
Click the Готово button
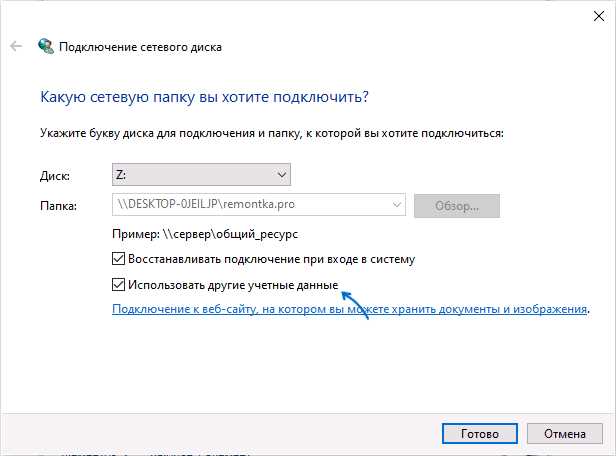click(x=480, y=434)
